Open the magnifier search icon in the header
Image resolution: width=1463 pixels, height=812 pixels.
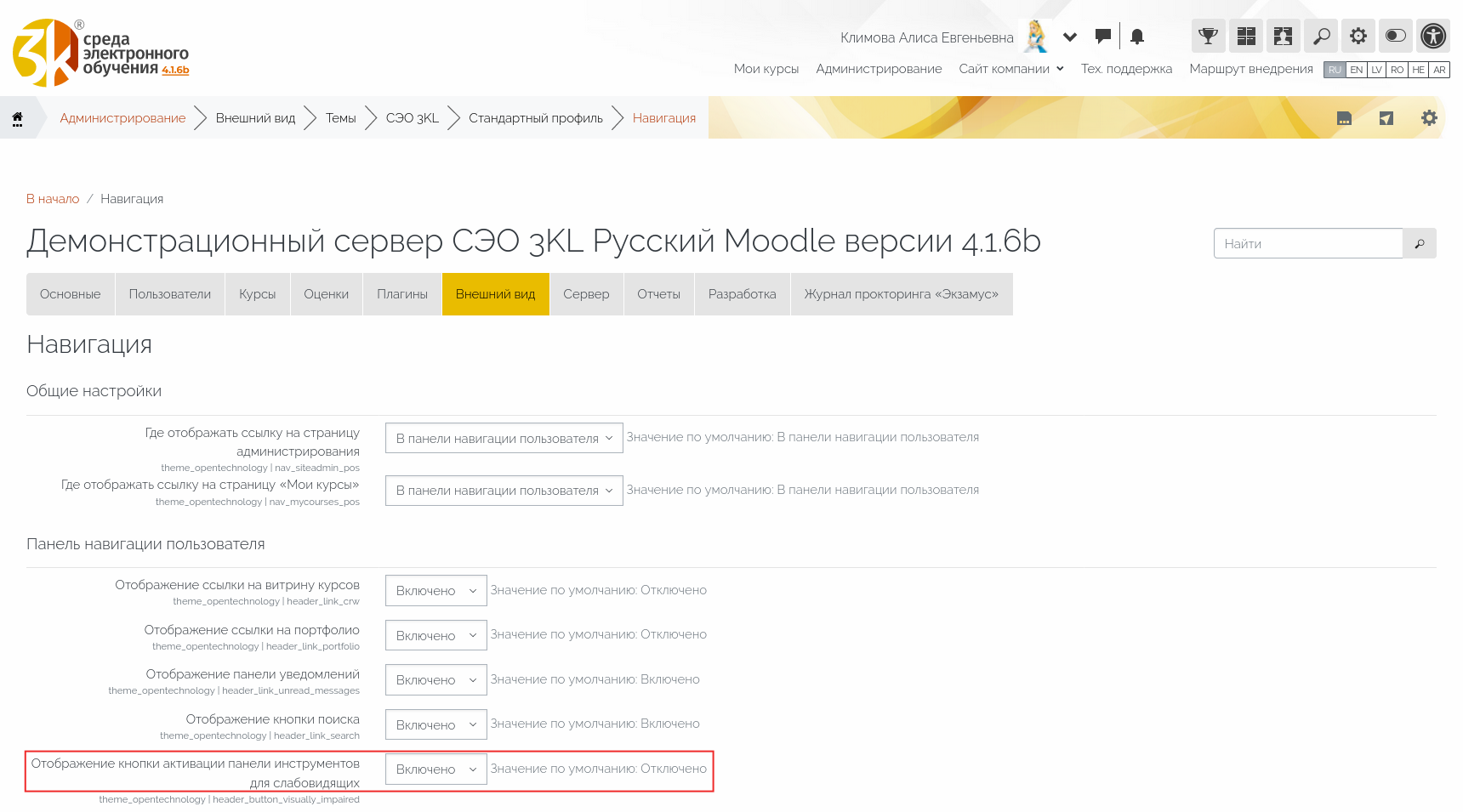click(x=1320, y=36)
